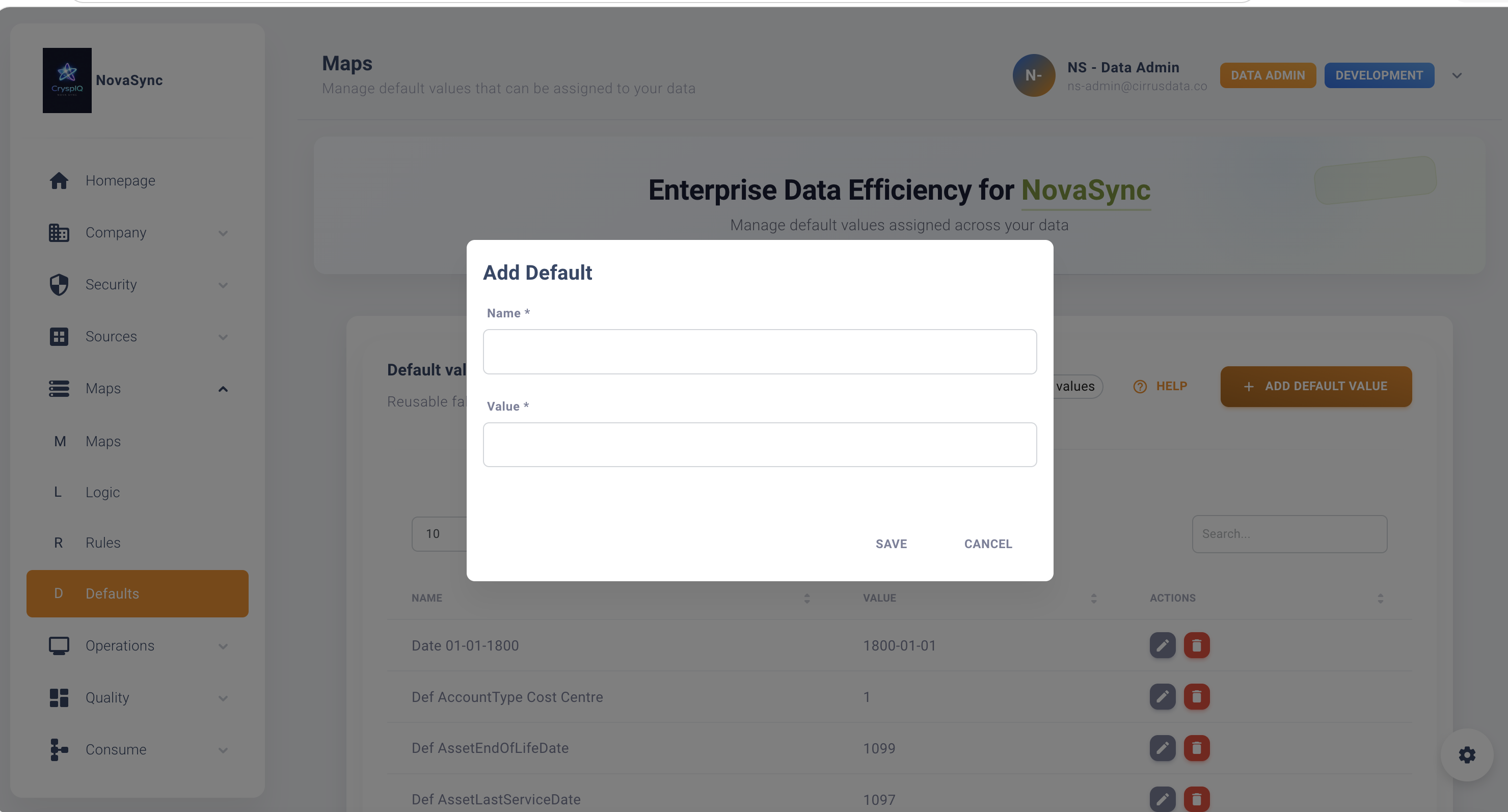The height and width of the screenshot is (812, 1508).
Task: Click the Consume sidebar label
Action: [x=116, y=750]
